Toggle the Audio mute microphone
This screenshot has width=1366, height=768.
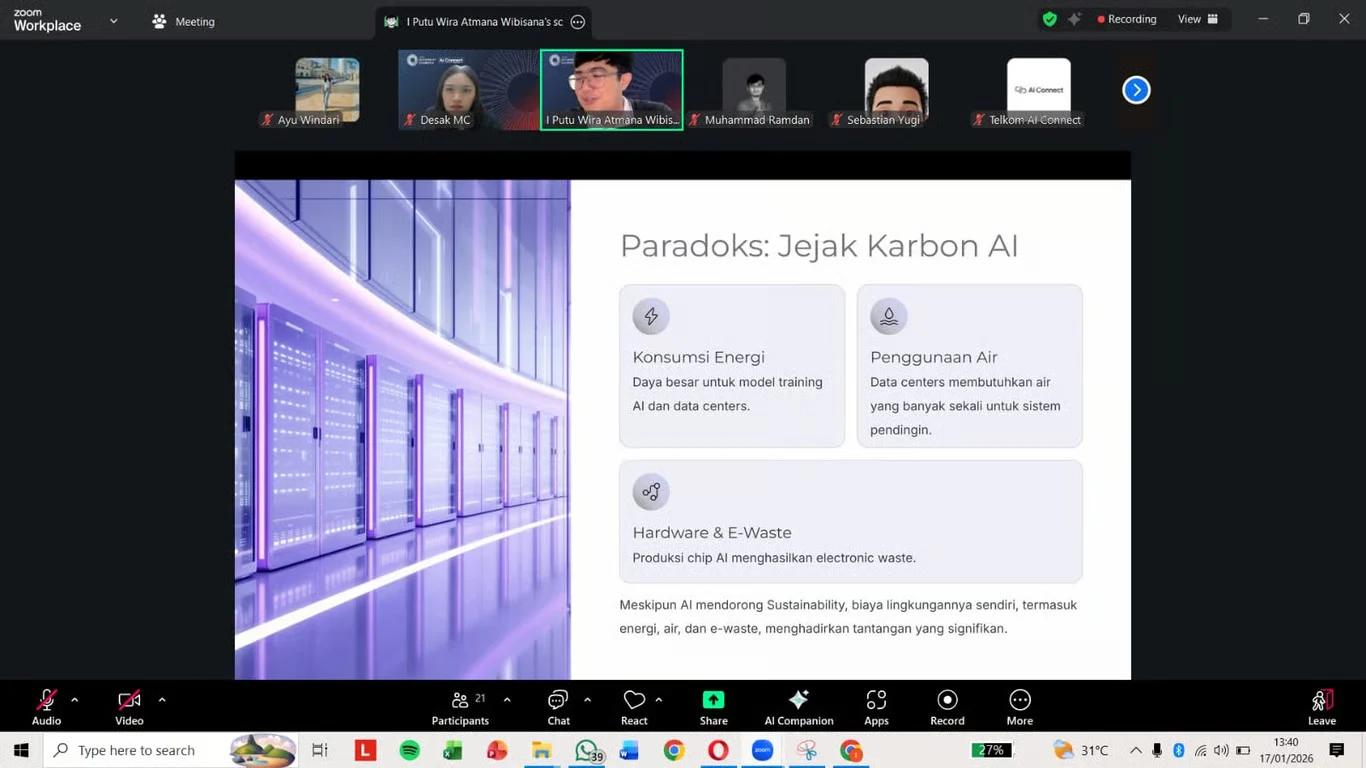tap(45, 700)
